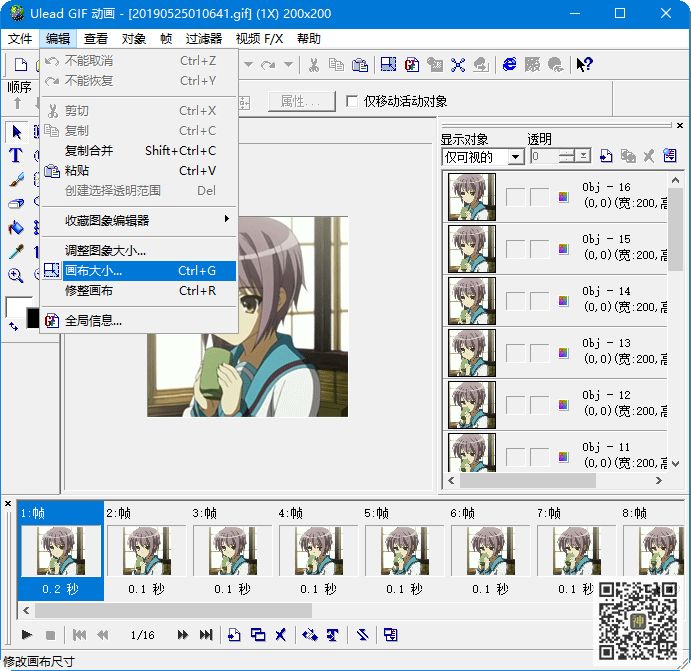Choose Crop Canvas menu entry
This screenshot has width=691, height=671.
coord(139,291)
